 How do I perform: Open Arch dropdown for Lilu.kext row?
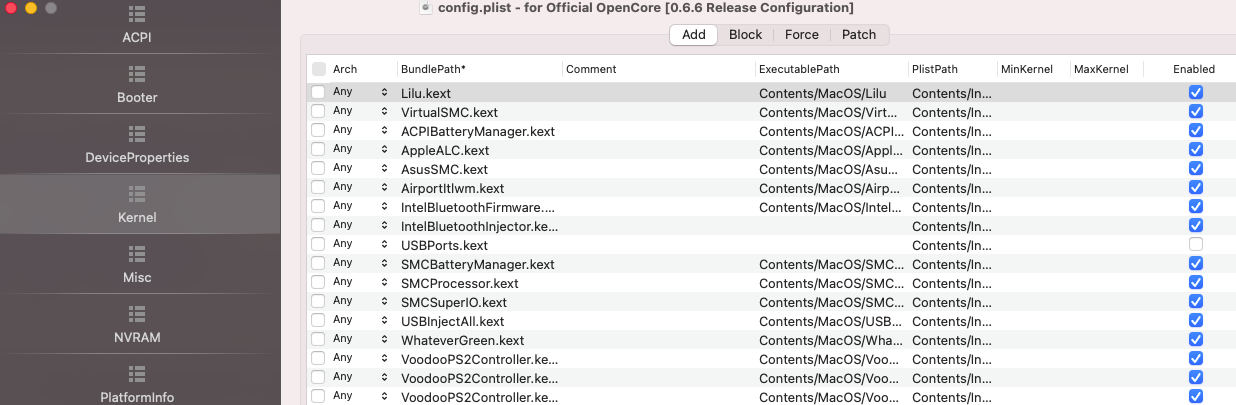(x=384, y=93)
